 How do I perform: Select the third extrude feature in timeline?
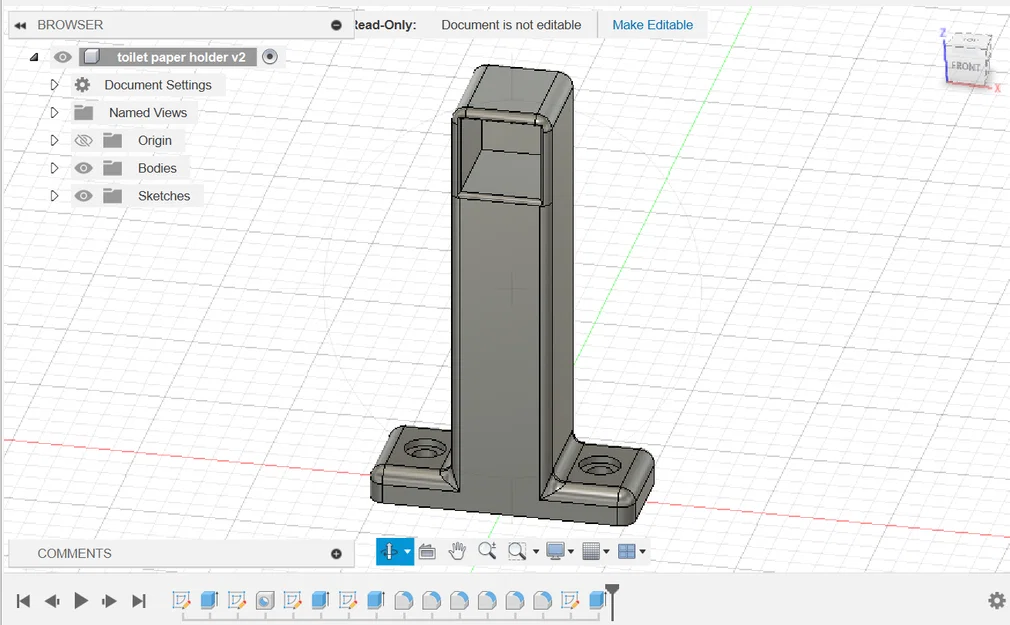pyautogui.click(x=376, y=601)
